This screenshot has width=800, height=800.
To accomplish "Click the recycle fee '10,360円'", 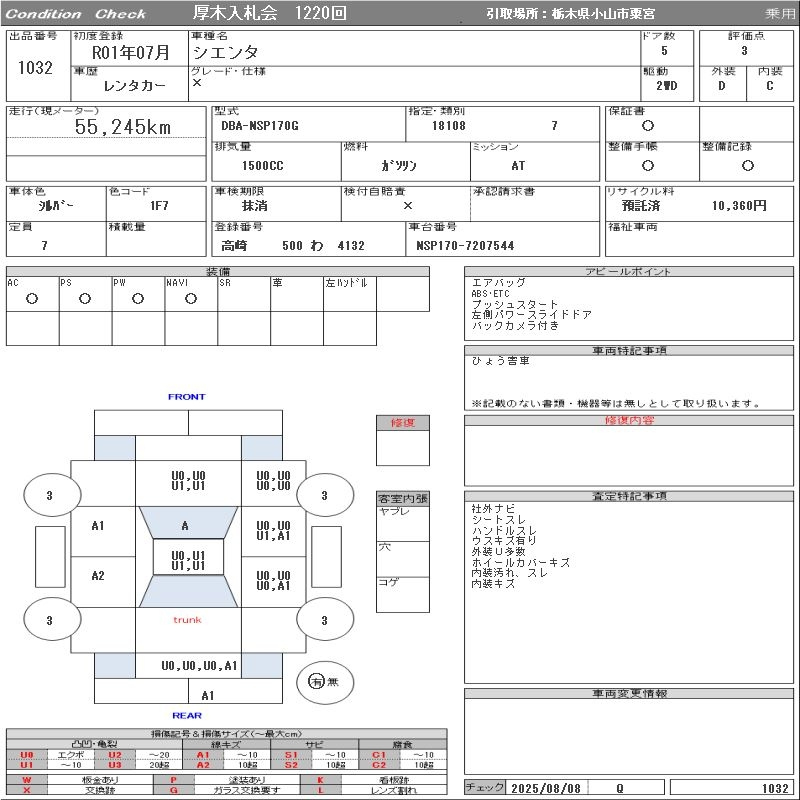I will click(x=739, y=206).
